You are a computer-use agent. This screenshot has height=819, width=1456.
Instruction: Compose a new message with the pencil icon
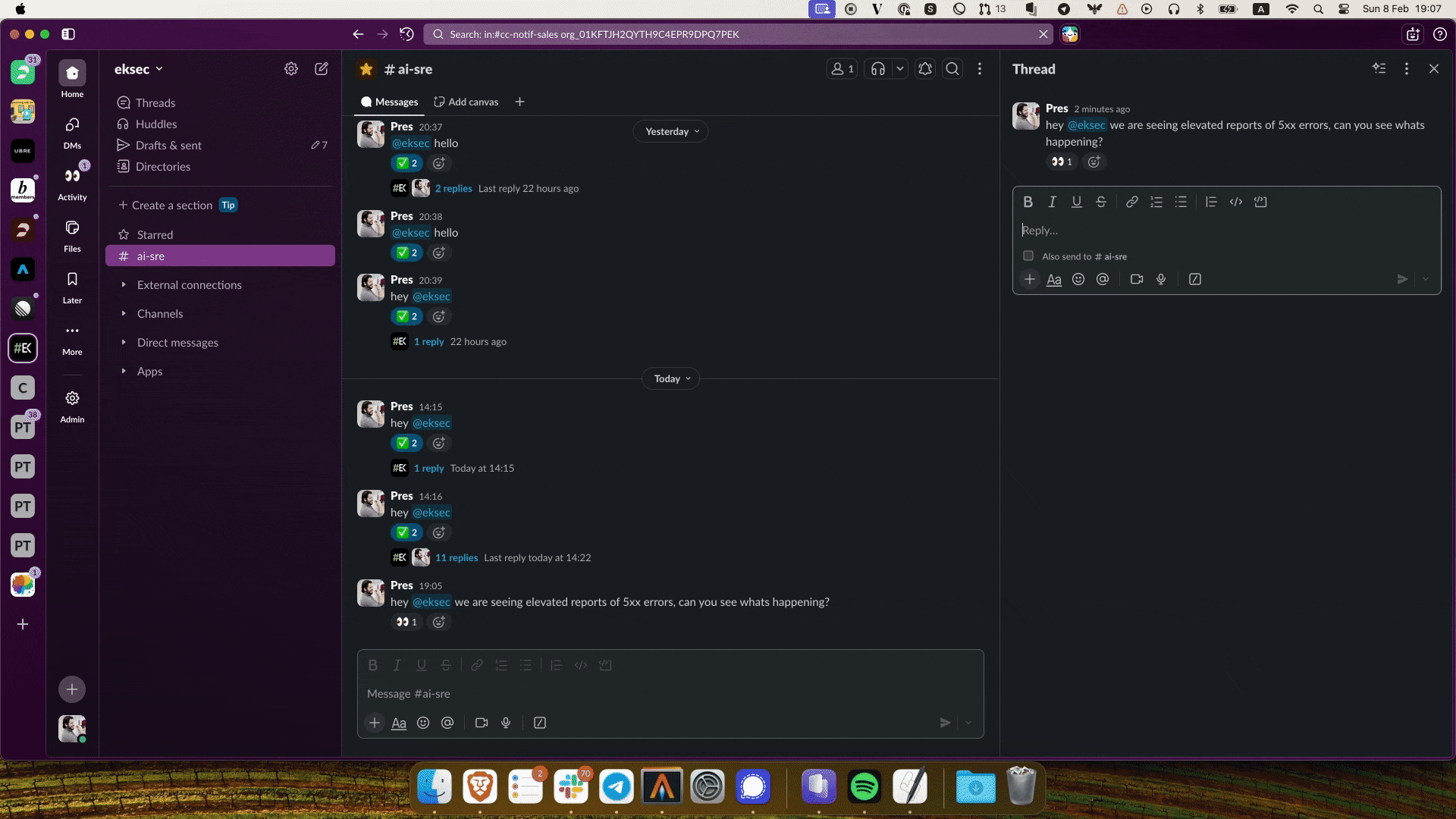pyautogui.click(x=321, y=68)
